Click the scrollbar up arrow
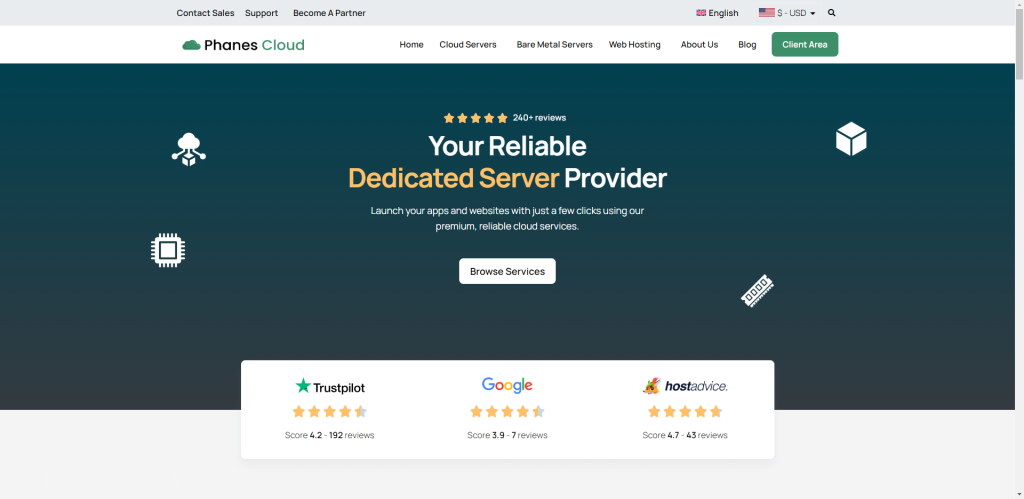 coord(1019,5)
